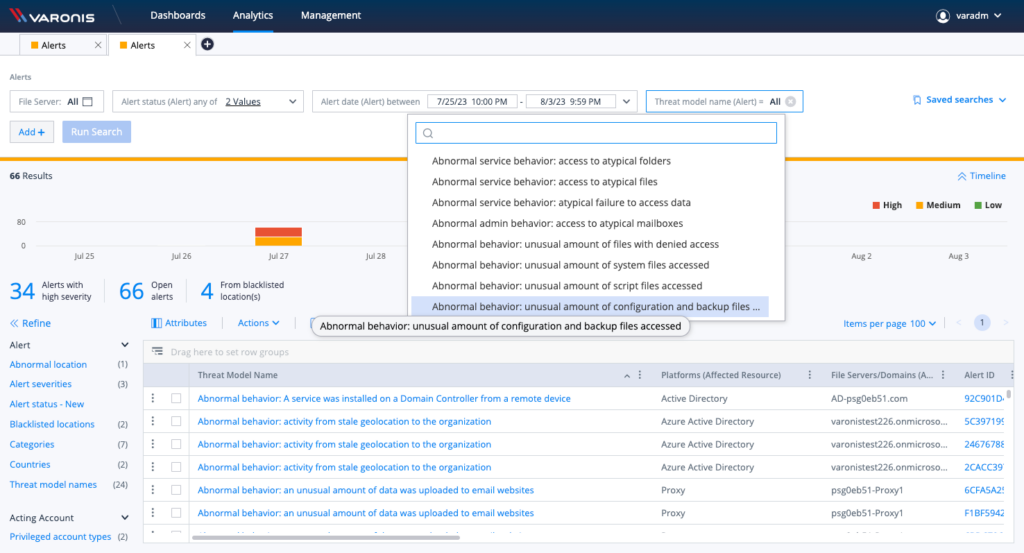Select 'access to atypical mailboxes' threat model

click(557, 223)
